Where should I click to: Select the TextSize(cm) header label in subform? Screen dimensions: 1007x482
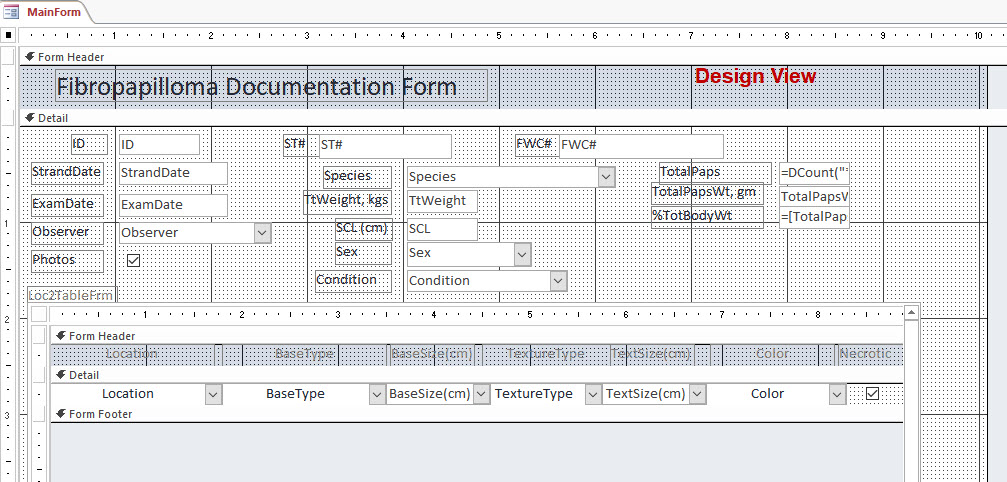[651, 354]
